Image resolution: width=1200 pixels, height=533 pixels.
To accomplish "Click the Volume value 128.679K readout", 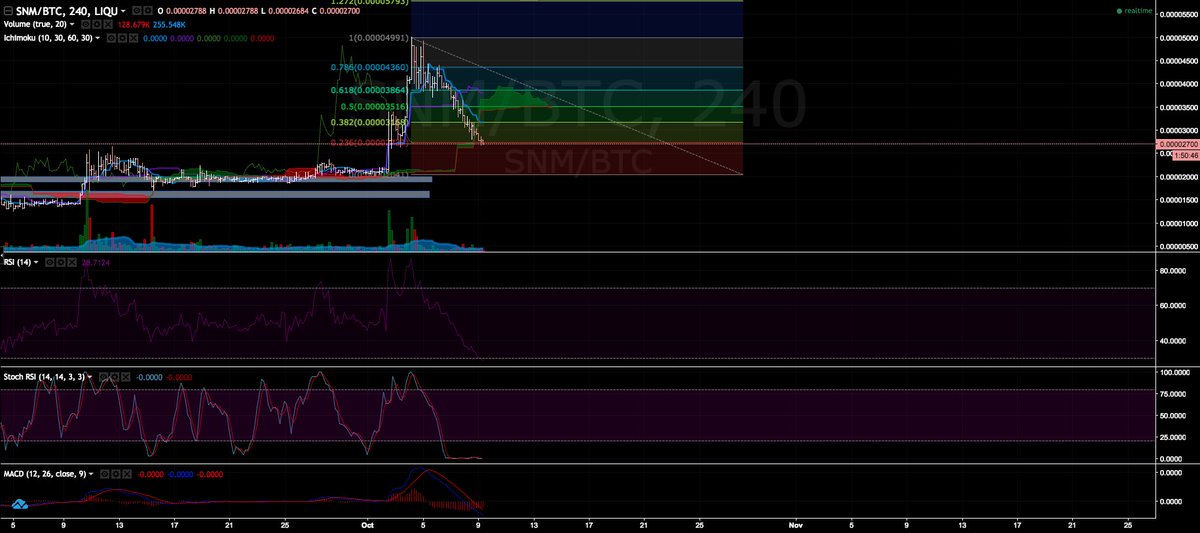I will click(x=134, y=24).
